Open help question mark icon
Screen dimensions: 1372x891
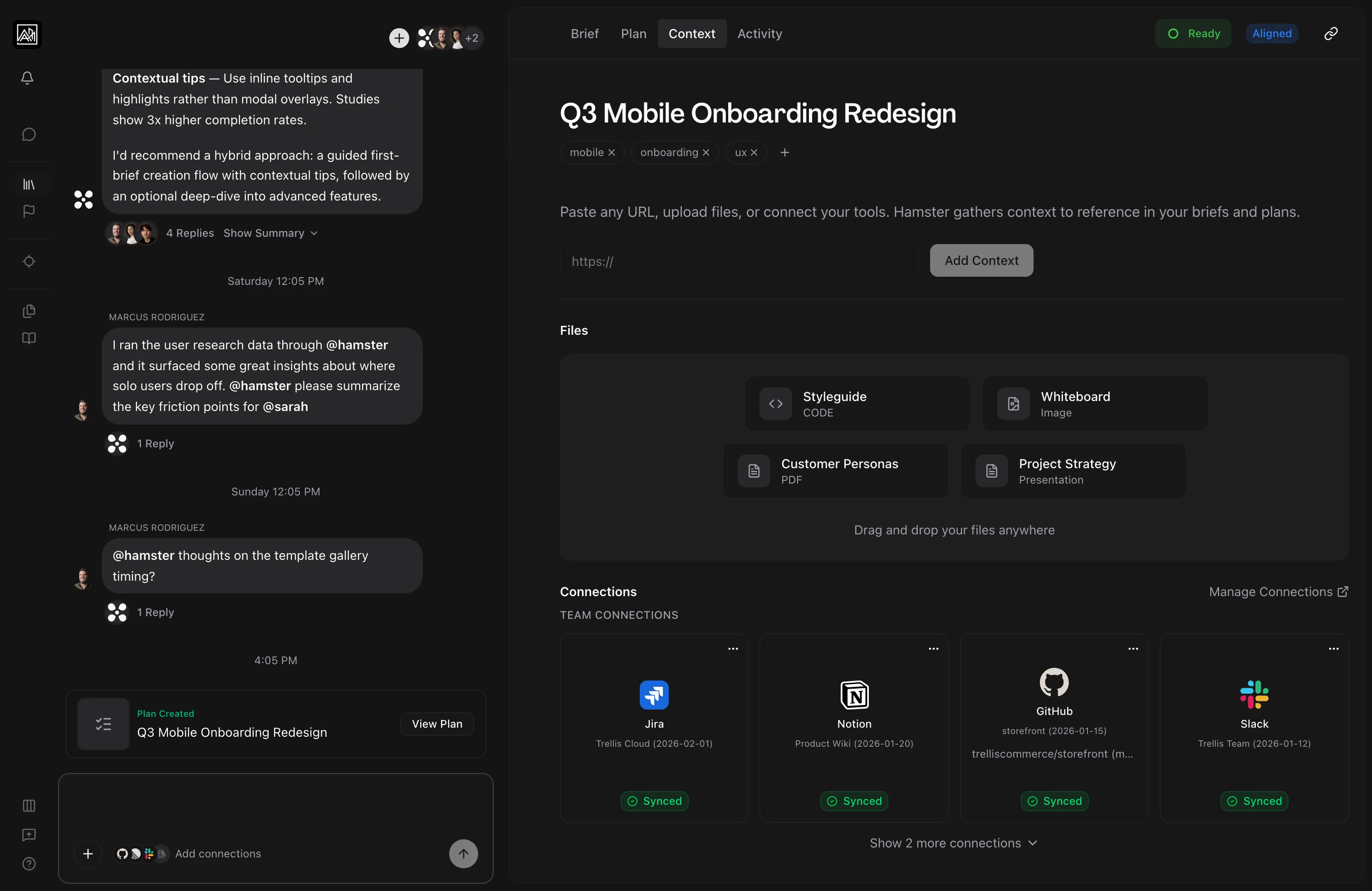tap(28, 863)
